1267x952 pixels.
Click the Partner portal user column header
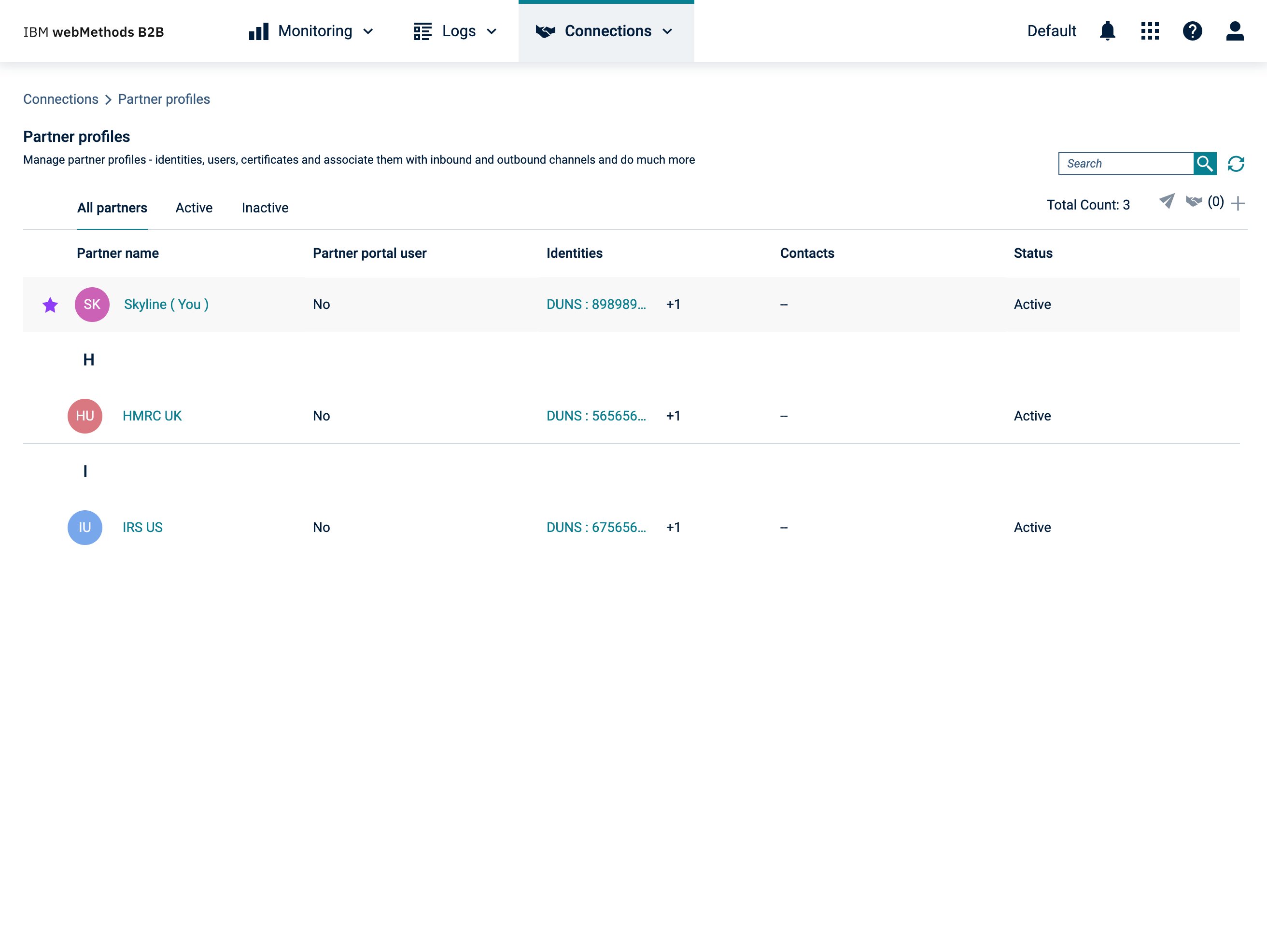(369, 254)
